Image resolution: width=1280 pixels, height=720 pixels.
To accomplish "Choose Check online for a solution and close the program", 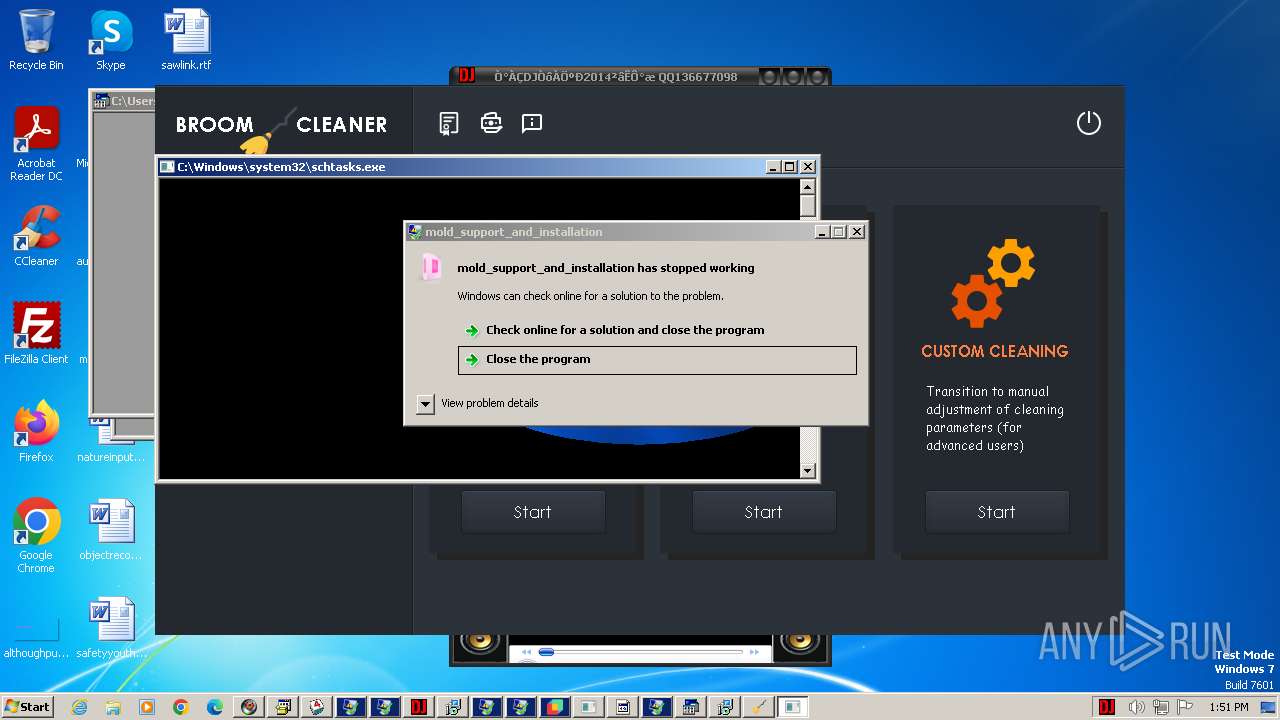I will click(625, 330).
